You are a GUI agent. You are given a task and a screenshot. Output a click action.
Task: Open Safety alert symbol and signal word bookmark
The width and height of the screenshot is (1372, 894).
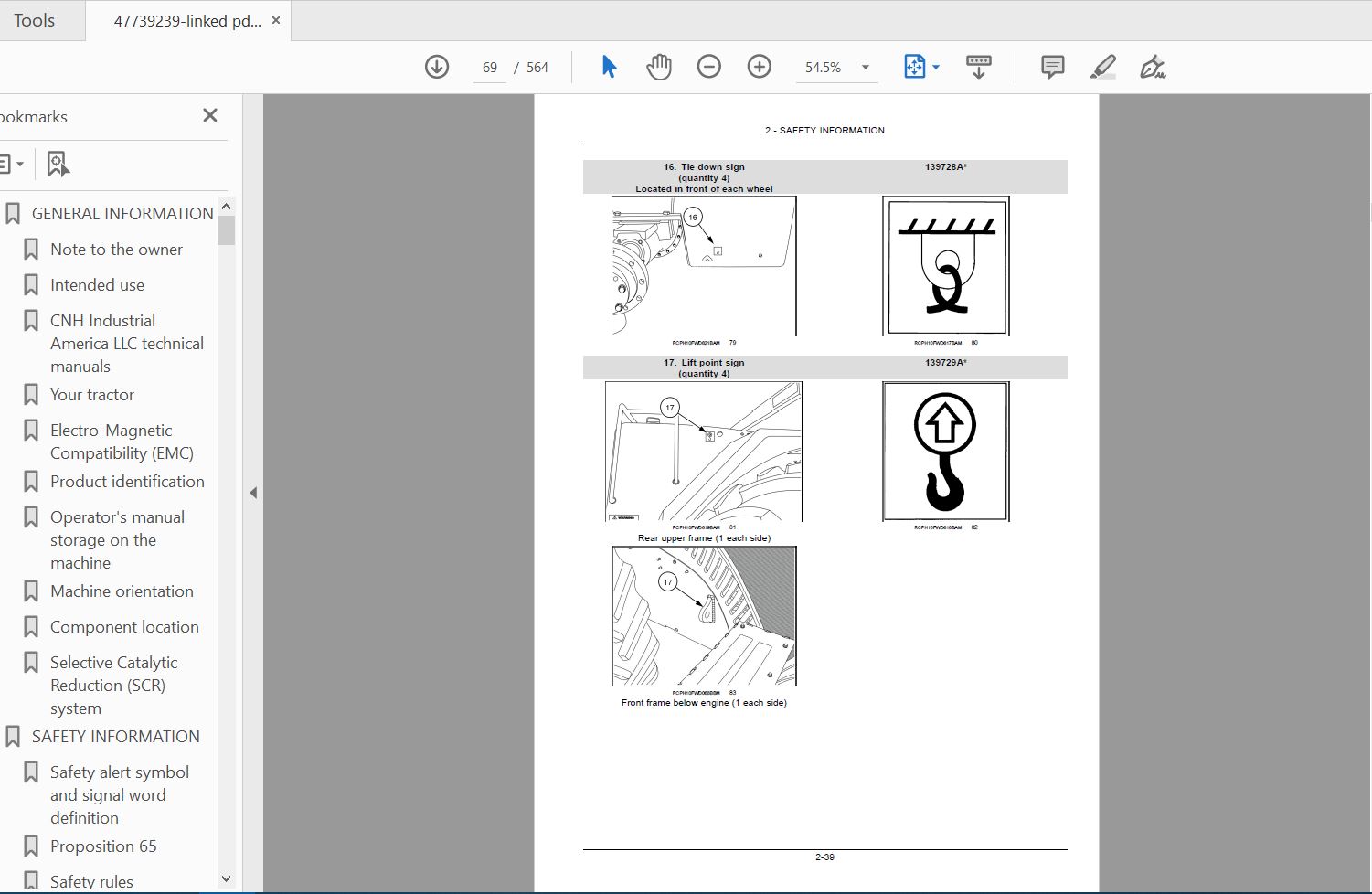coord(120,795)
